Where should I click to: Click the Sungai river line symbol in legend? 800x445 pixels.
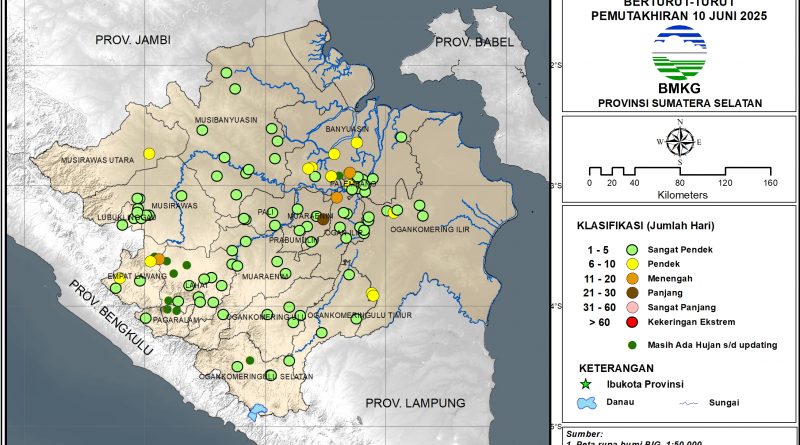coord(688,403)
